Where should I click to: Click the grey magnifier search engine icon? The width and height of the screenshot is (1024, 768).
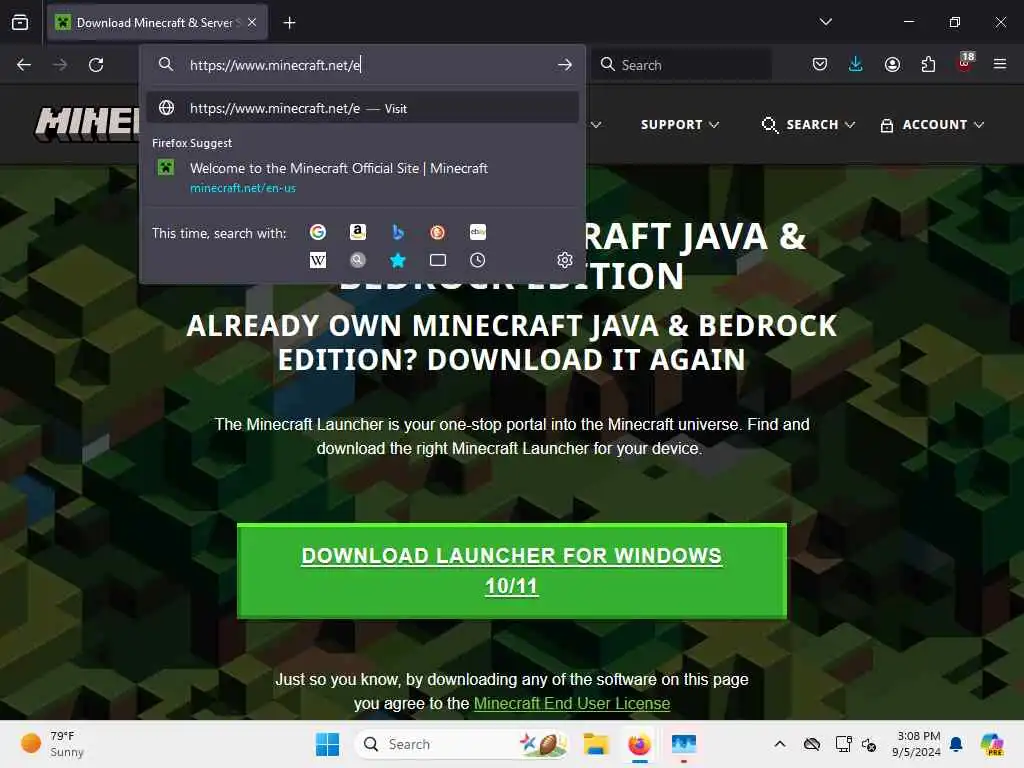(358, 261)
